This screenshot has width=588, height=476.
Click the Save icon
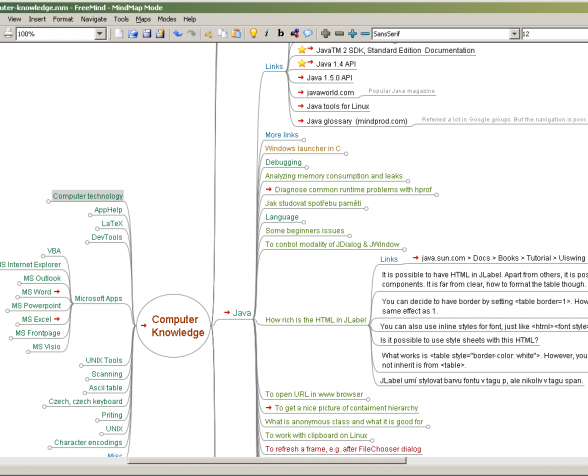147,33
